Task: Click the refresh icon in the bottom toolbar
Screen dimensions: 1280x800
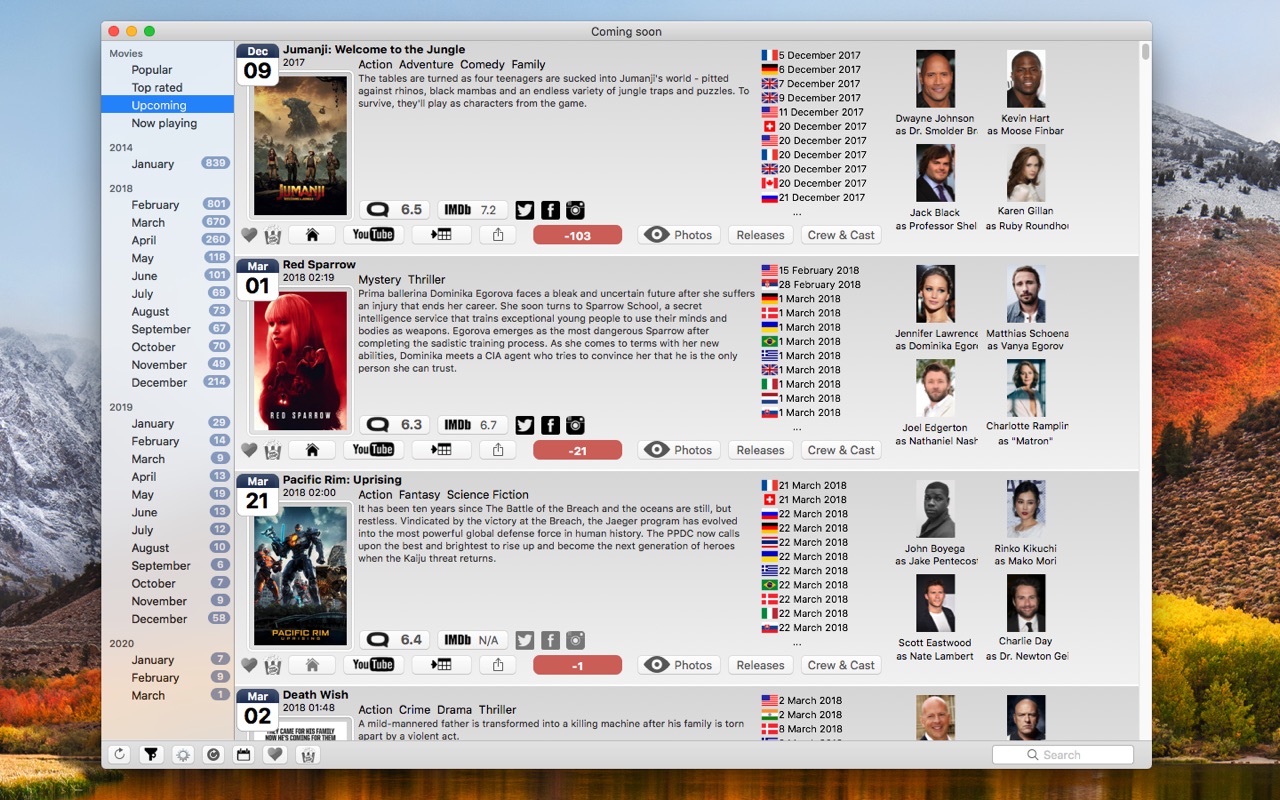Action: click(x=120, y=755)
